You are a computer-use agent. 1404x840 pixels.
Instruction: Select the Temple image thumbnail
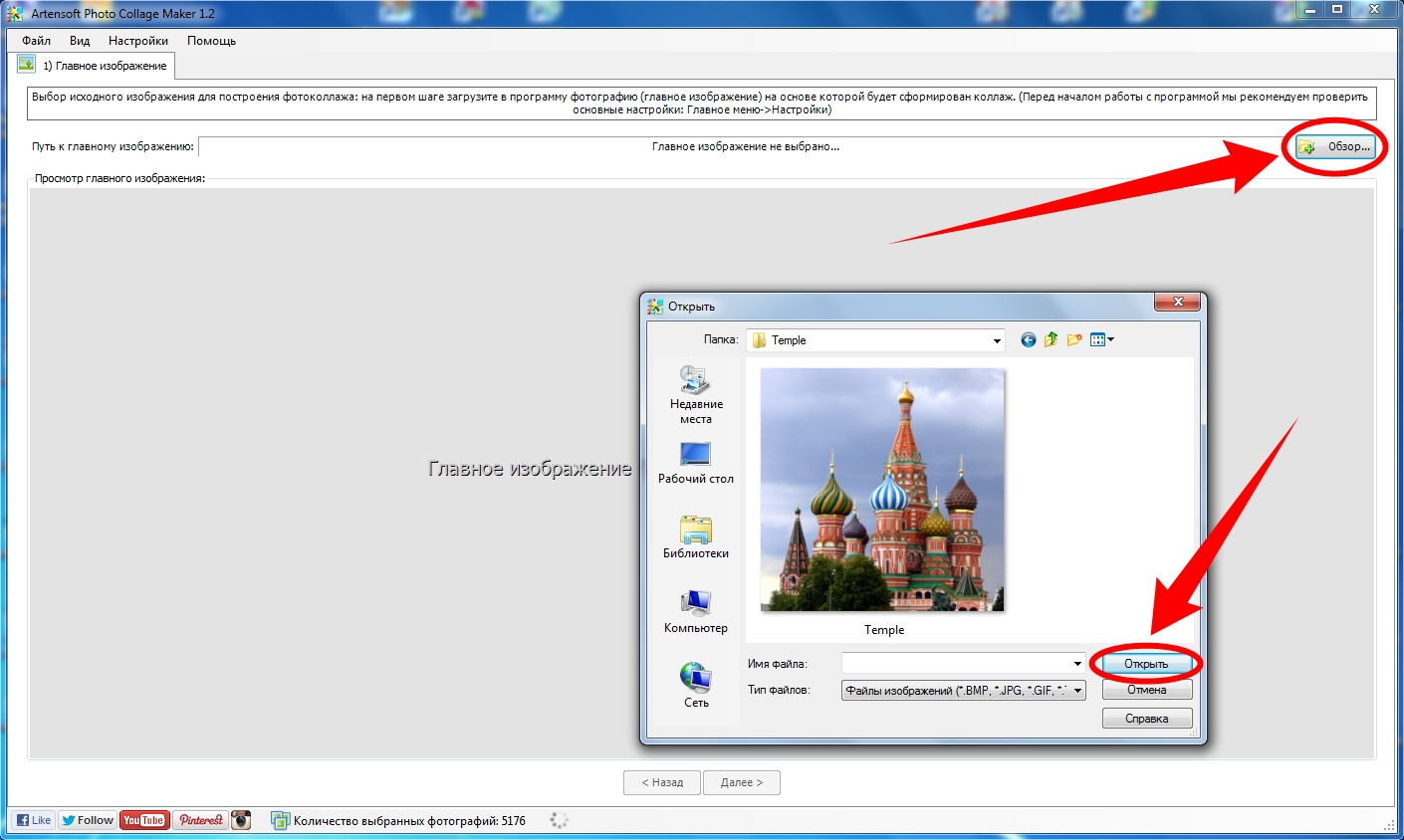point(882,490)
